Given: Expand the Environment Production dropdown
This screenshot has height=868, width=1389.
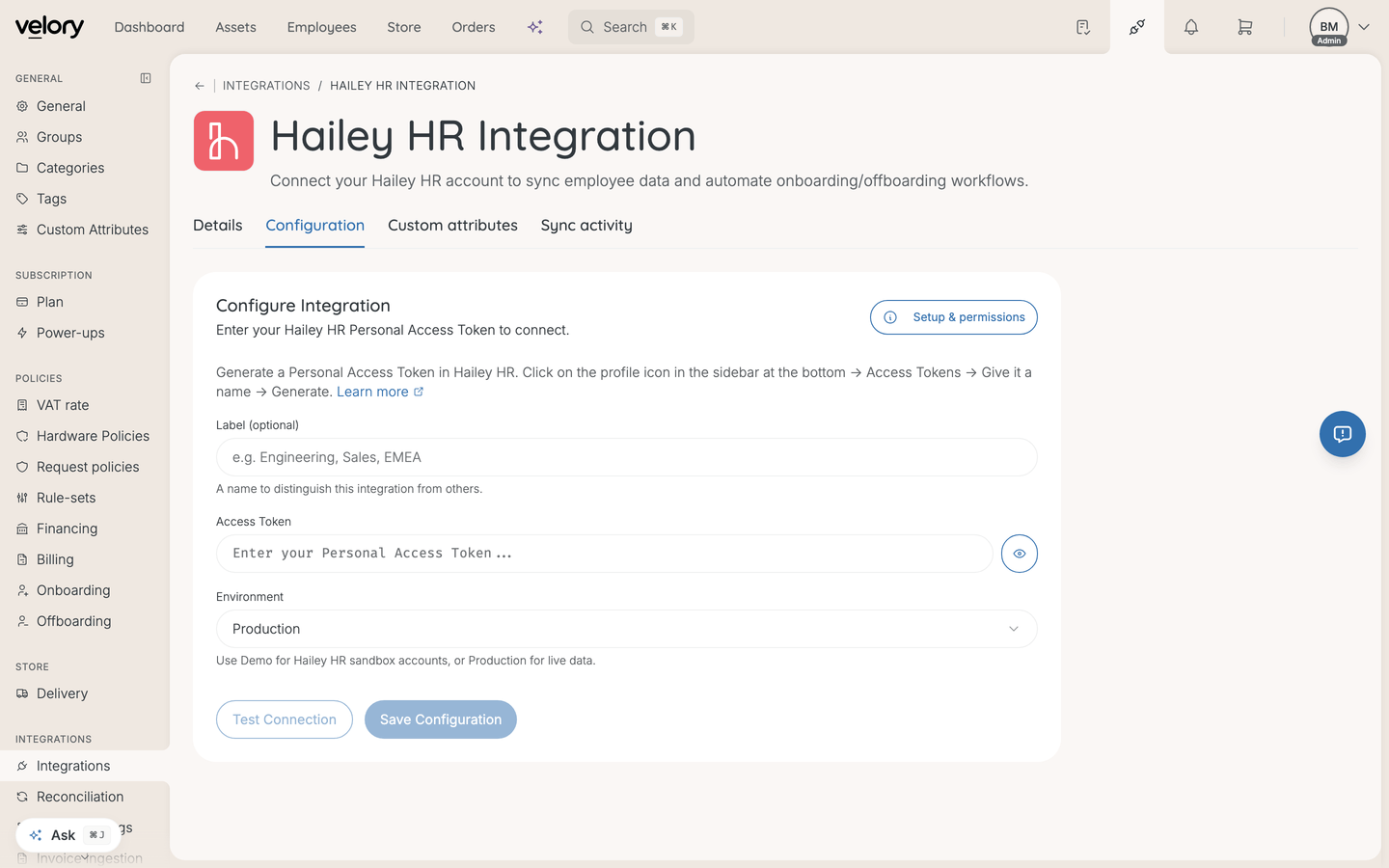Looking at the screenshot, I should (x=627, y=629).
